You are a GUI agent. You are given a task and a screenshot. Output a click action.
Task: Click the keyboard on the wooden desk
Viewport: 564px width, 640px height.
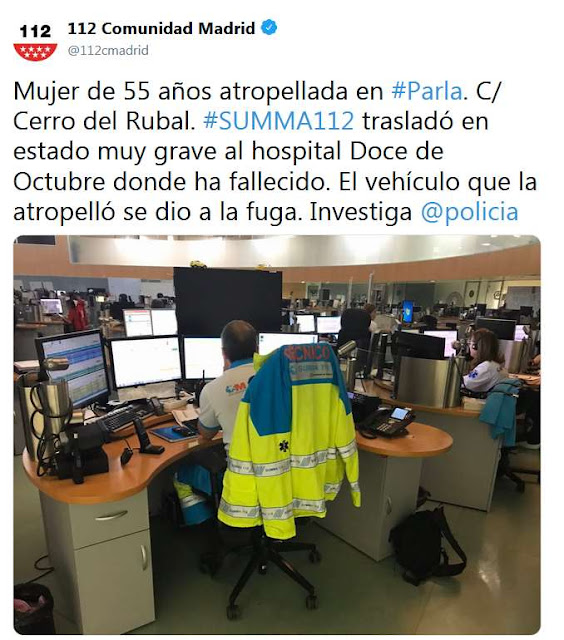[x=122, y=418]
